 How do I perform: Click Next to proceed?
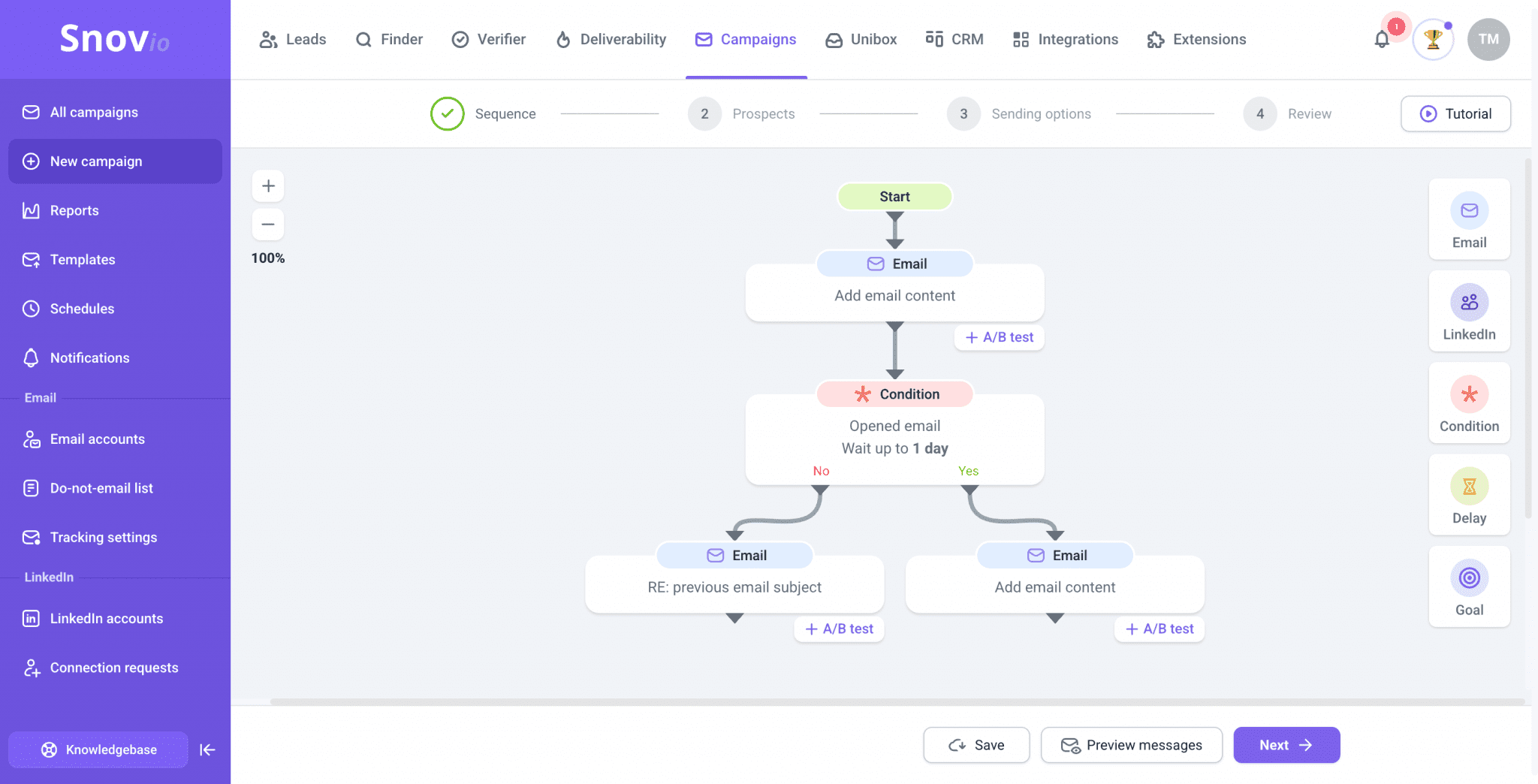point(1286,745)
